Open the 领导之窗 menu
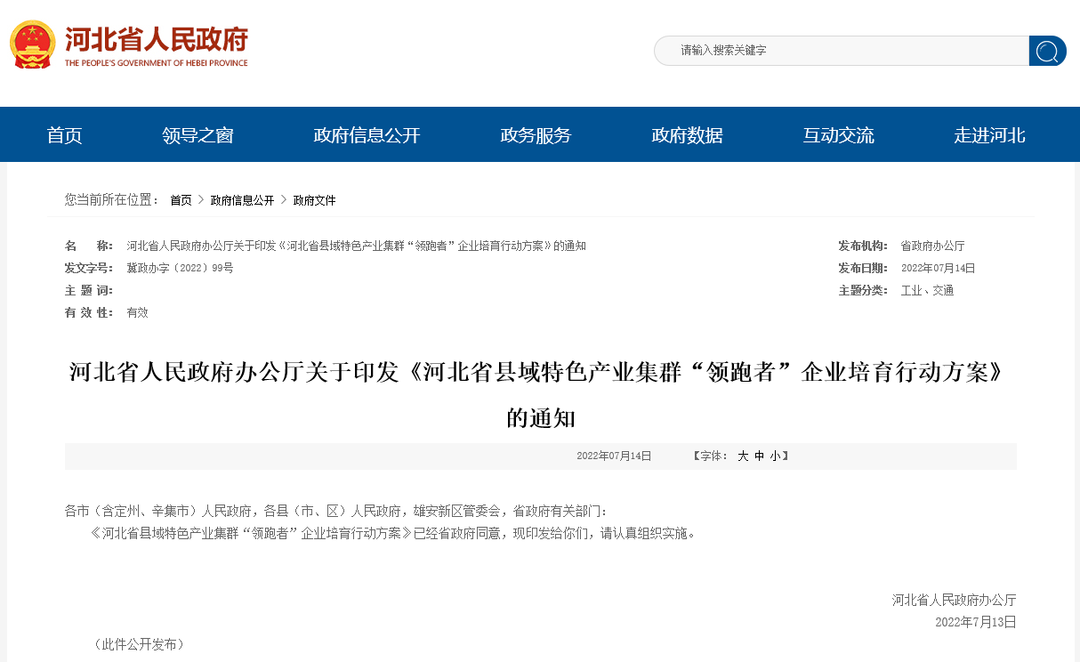This screenshot has width=1080, height=662. [x=197, y=134]
